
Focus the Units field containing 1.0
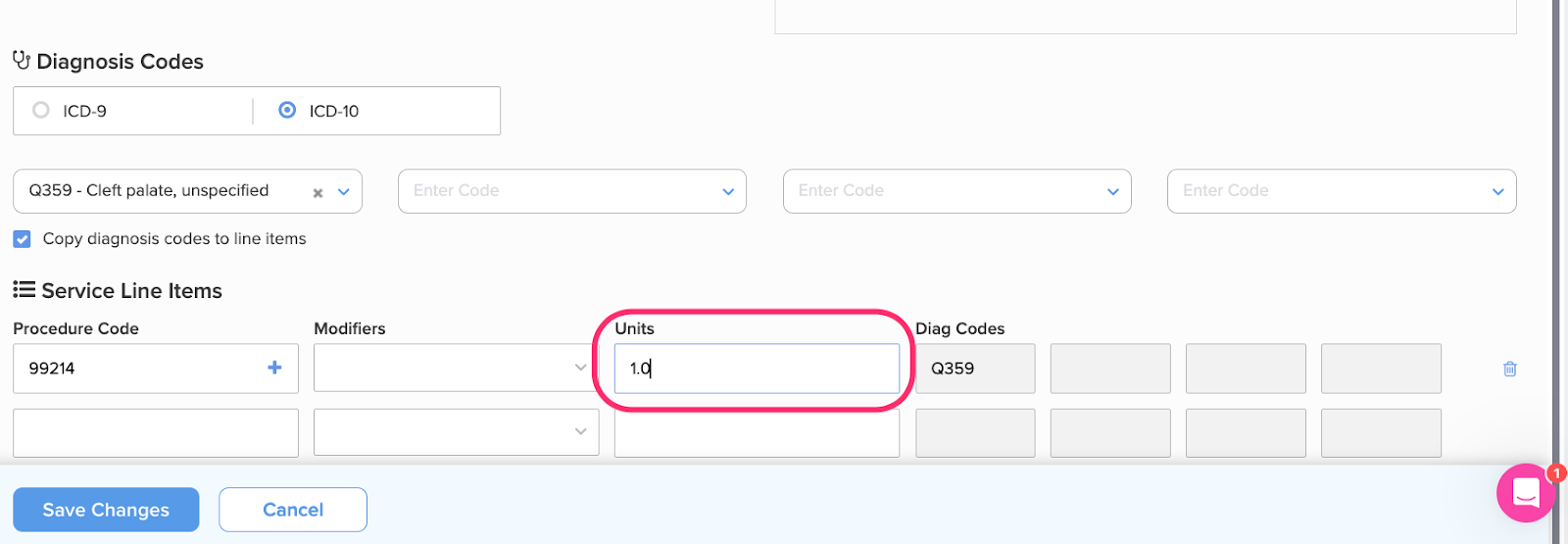[x=757, y=369]
